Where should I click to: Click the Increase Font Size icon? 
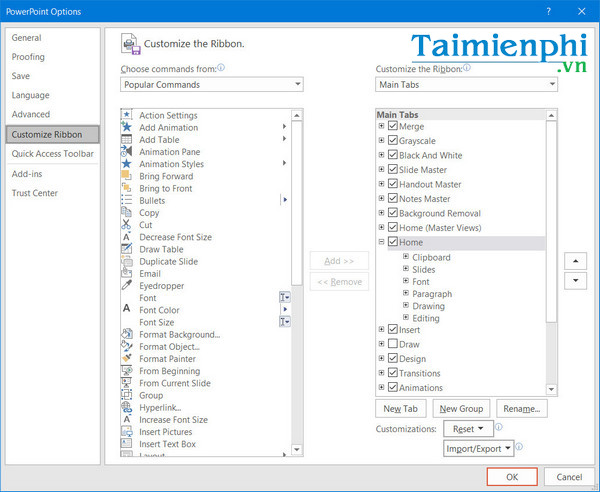click(127, 419)
